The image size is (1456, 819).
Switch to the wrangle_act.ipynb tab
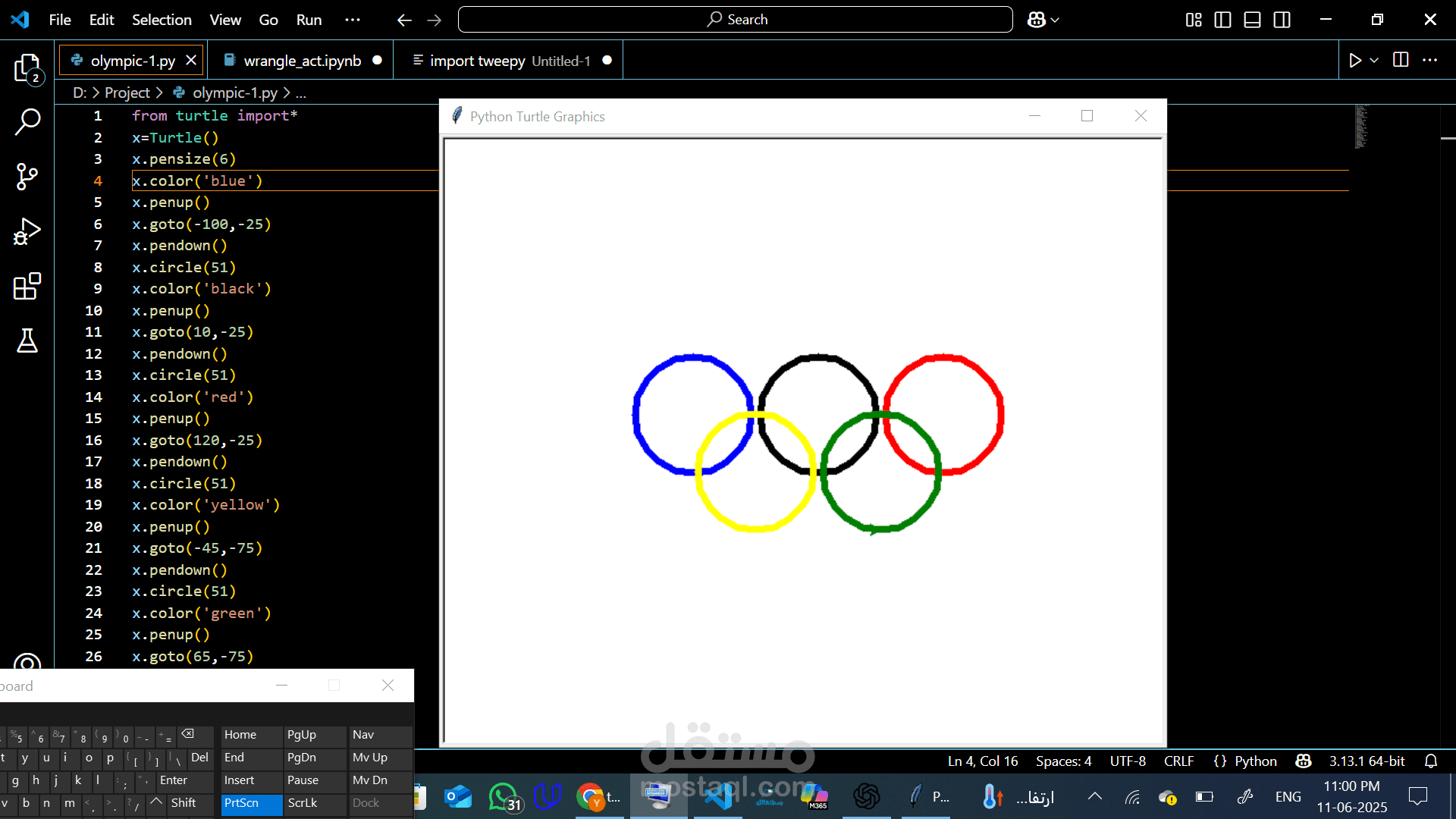point(302,61)
